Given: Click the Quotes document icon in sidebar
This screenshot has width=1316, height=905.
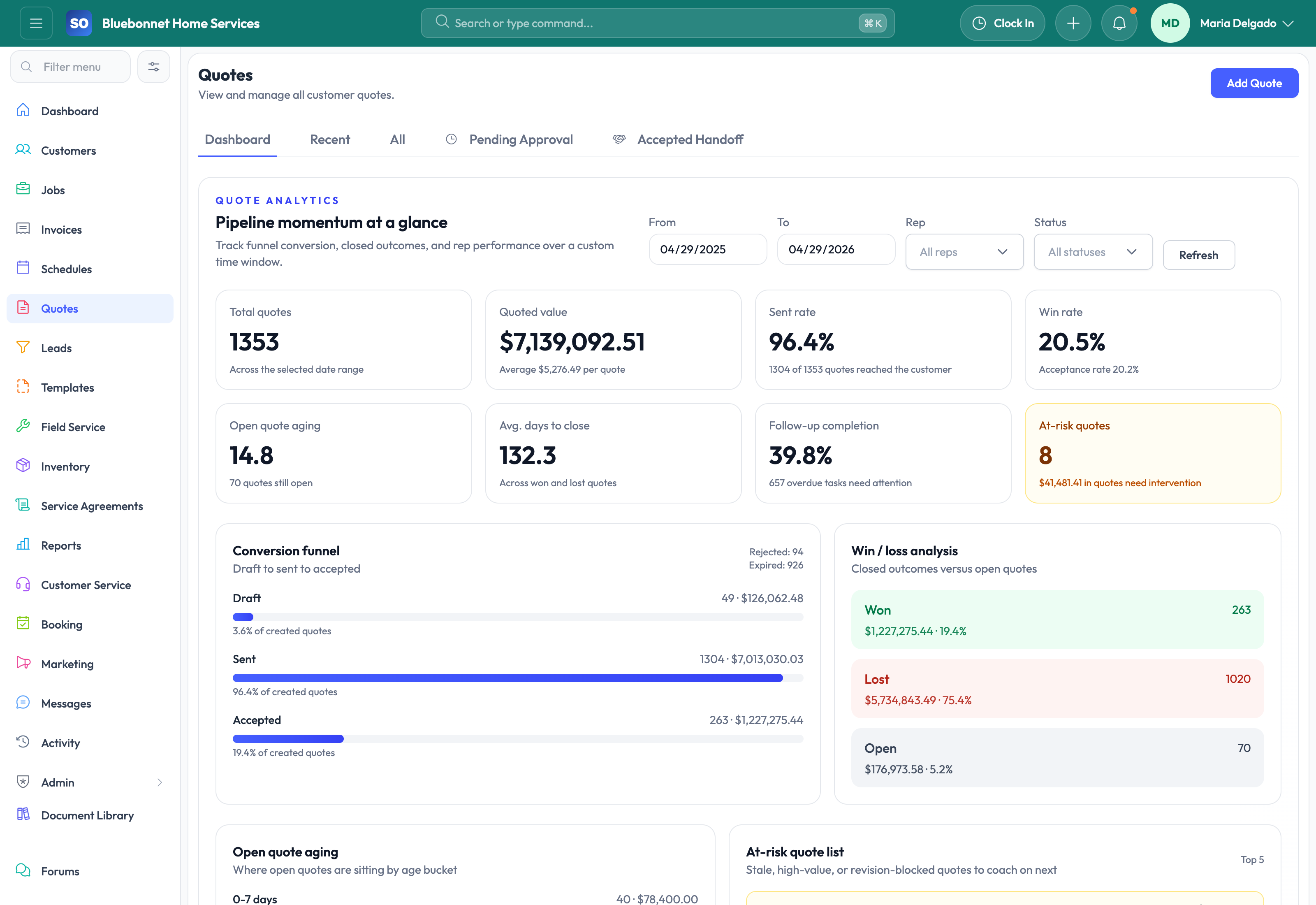Looking at the screenshot, I should pyautogui.click(x=23, y=308).
